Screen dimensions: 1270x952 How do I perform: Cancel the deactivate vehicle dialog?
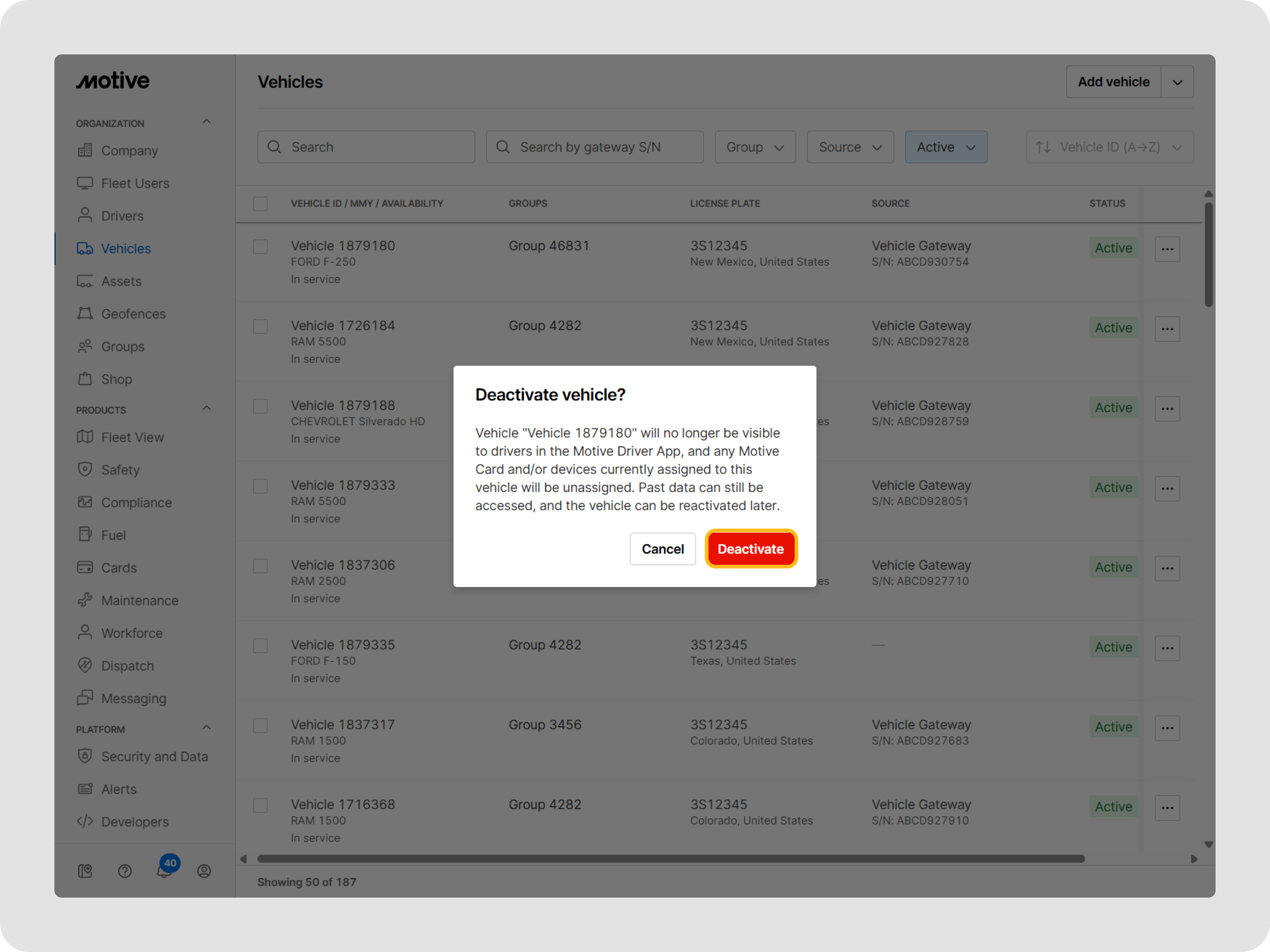coord(663,549)
